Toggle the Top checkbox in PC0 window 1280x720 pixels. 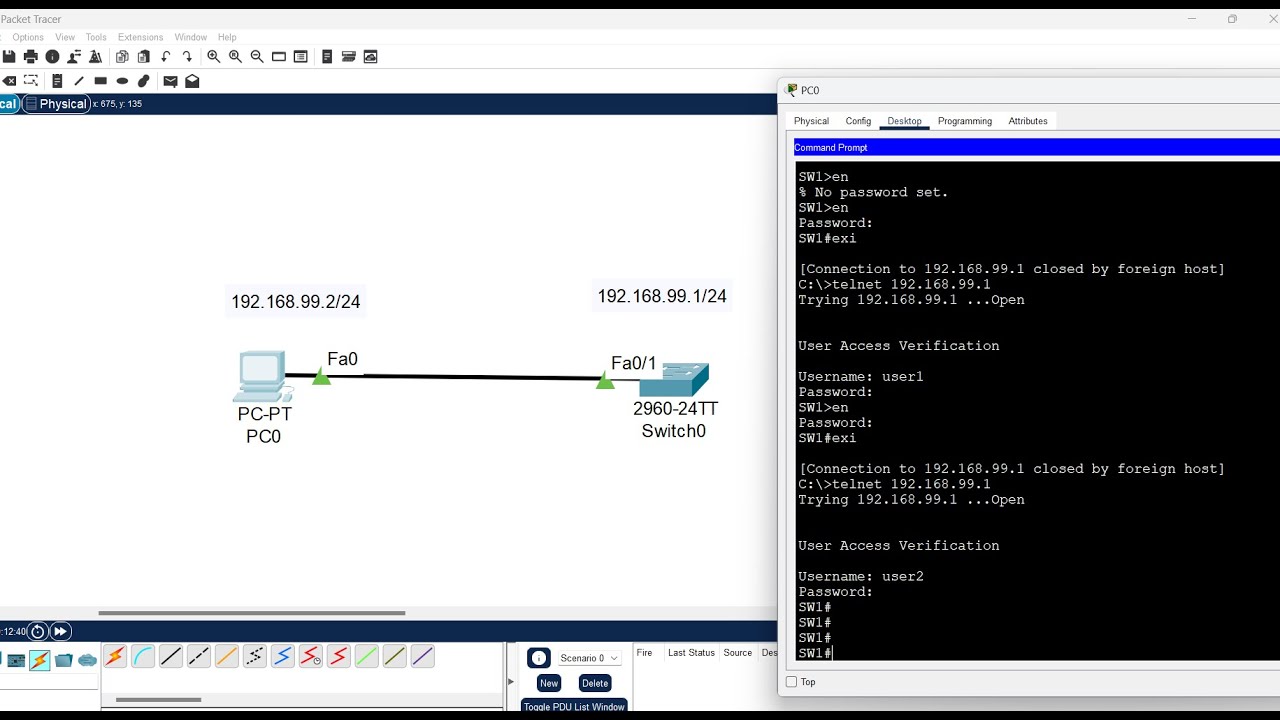tap(792, 682)
